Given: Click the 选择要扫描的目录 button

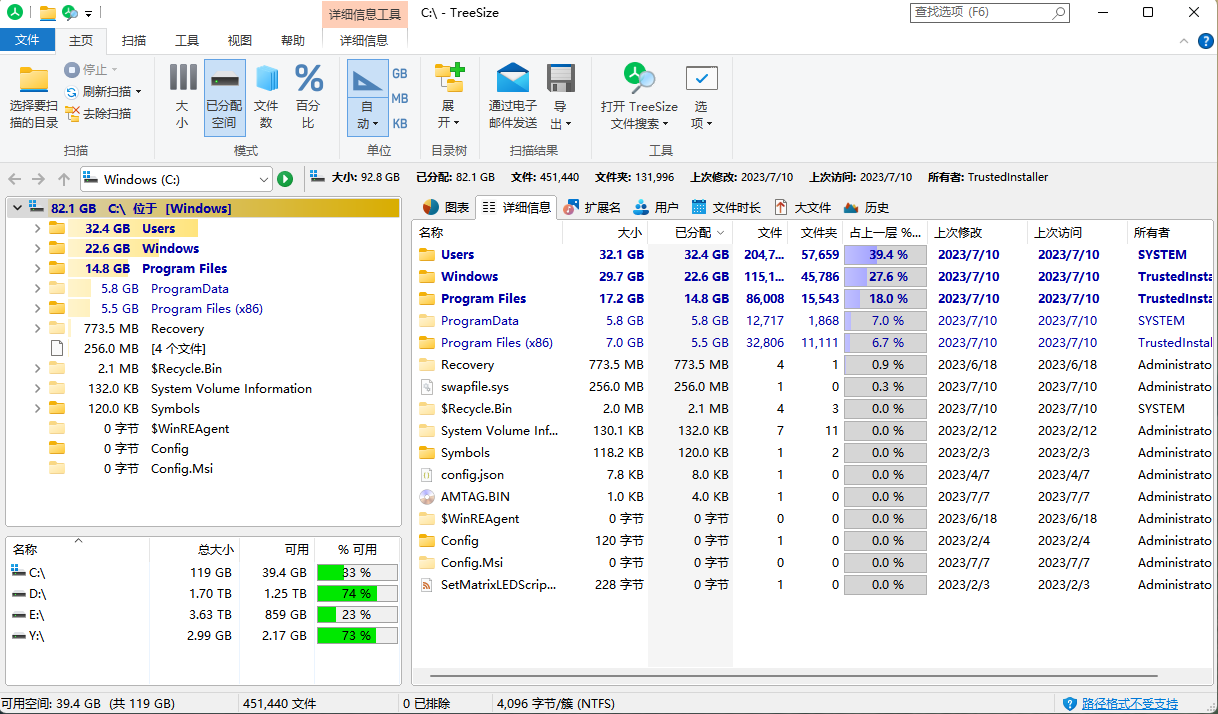Looking at the screenshot, I should [x=33, y=95].
